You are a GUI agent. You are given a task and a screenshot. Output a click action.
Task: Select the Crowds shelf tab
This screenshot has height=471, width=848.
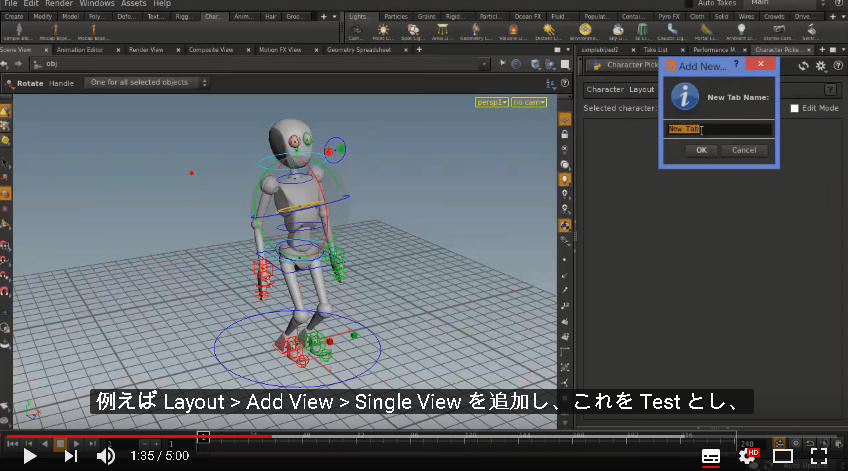[774, 17]
